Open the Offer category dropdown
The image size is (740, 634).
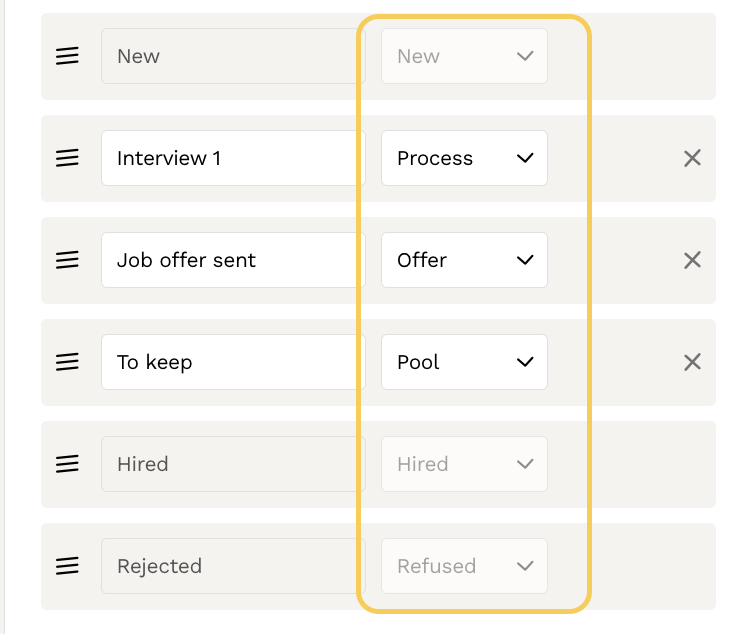[464, 260]
